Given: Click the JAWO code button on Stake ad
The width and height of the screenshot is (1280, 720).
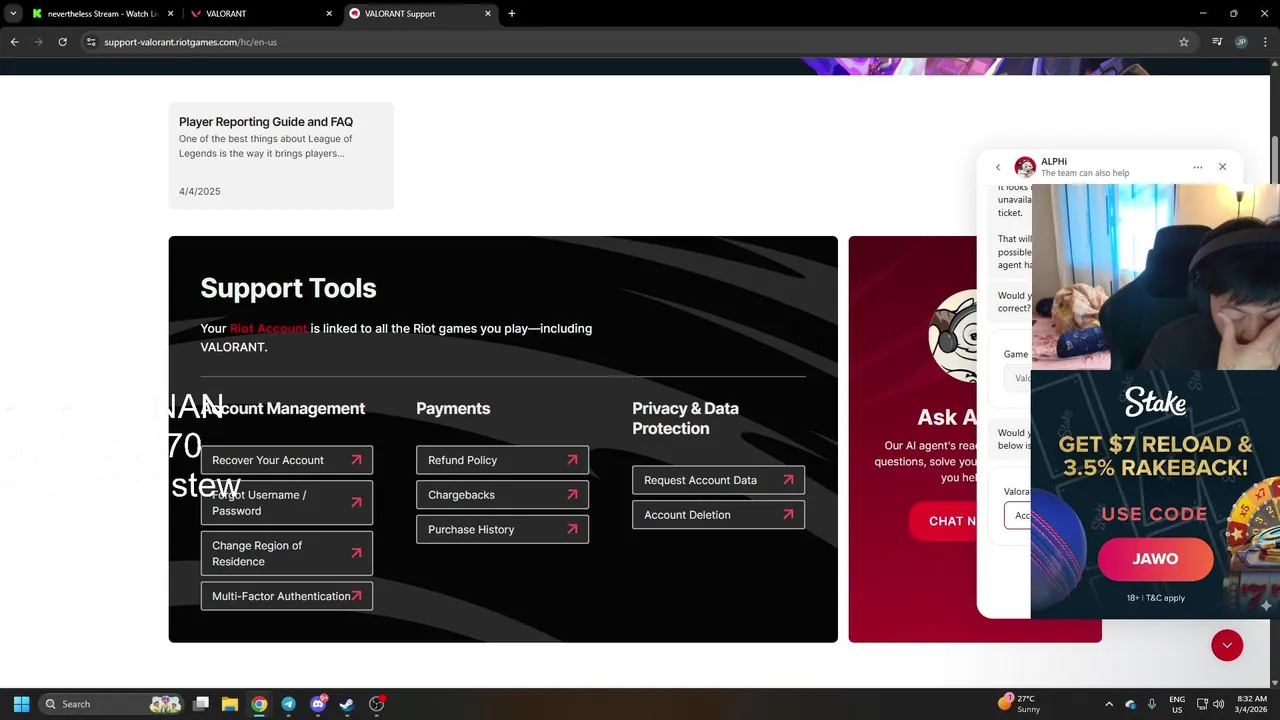Looking at the screenshot, I should tap(1155, 559).
